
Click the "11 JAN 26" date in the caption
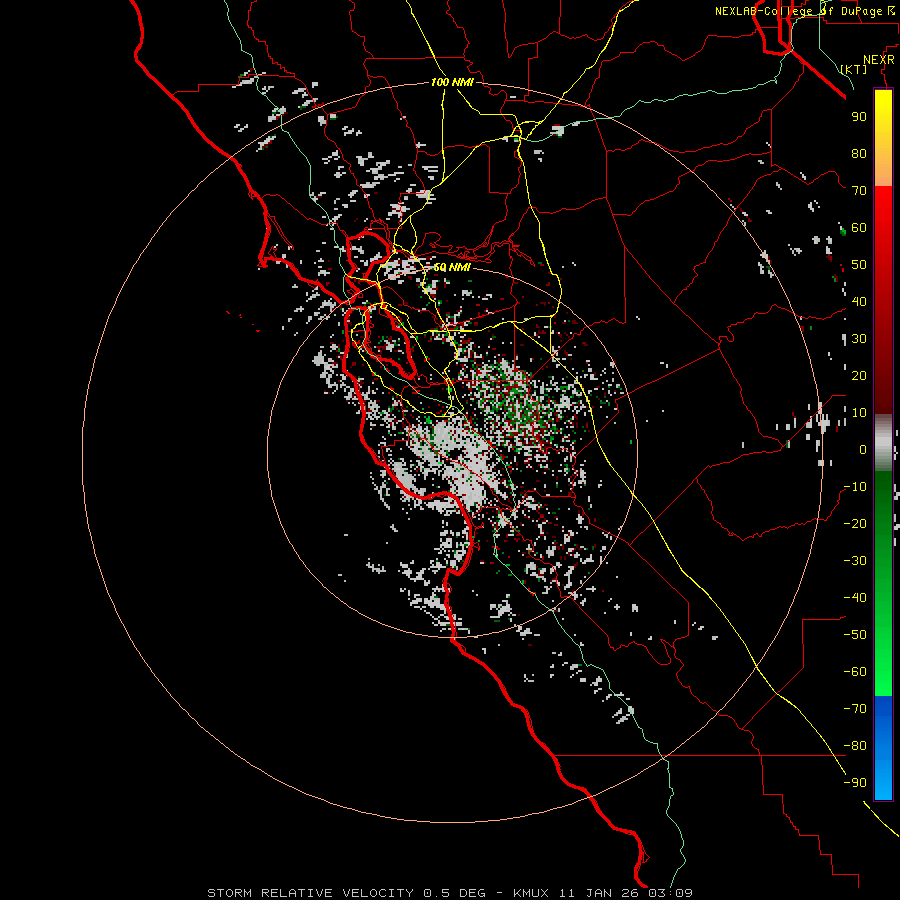coord(598,893)
